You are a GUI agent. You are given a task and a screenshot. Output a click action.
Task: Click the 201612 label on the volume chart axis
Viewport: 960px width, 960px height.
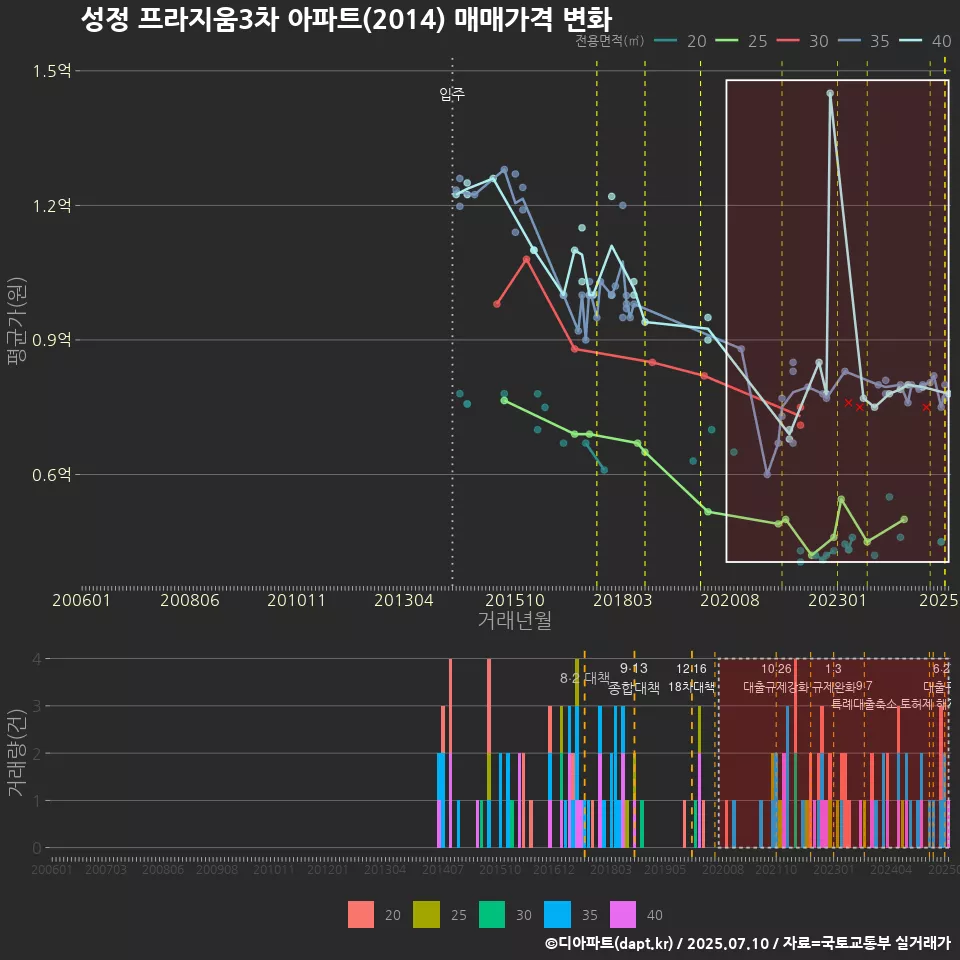pyautogui.click(x=554, y=870)
